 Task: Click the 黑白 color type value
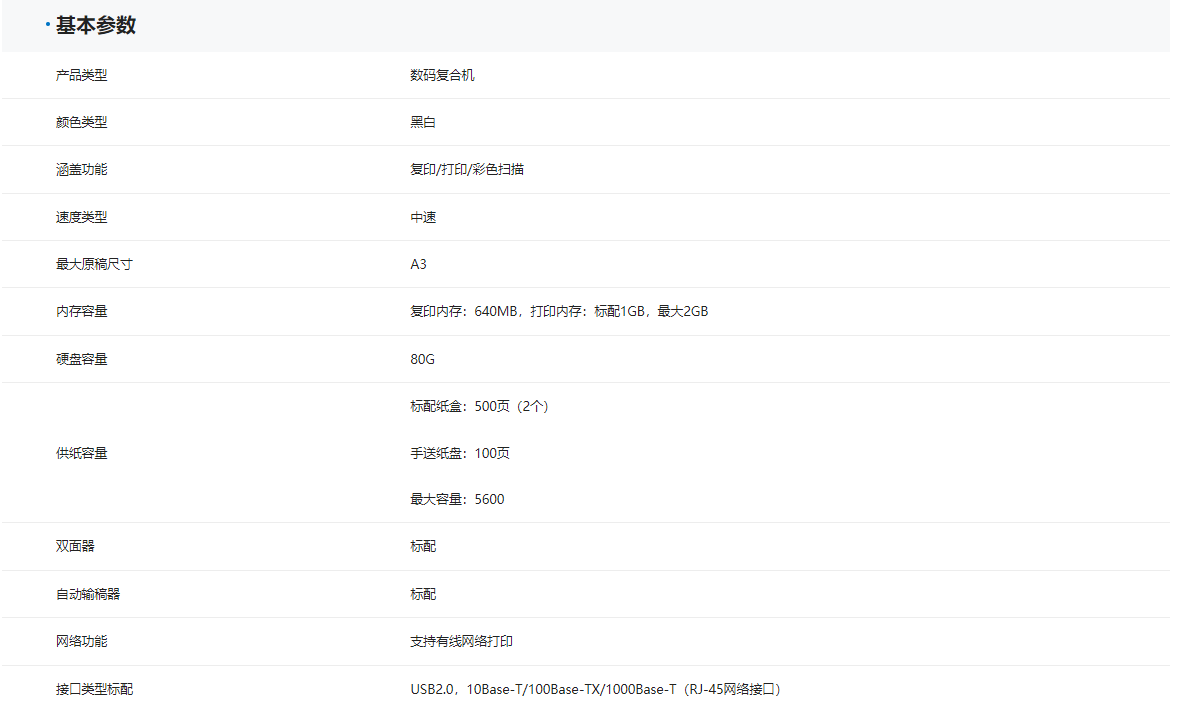(423, 122)
